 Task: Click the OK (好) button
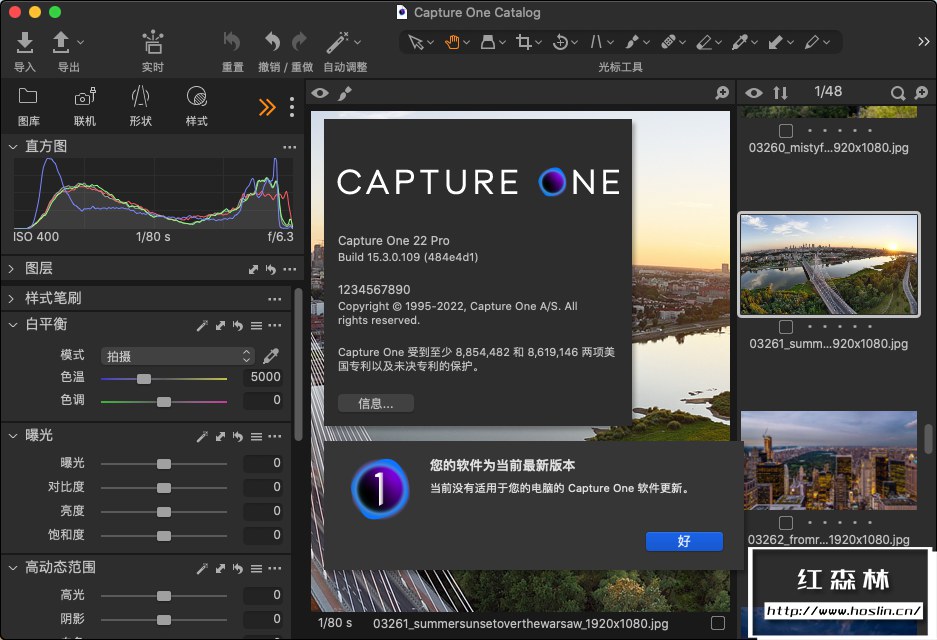tap(684, 541)
